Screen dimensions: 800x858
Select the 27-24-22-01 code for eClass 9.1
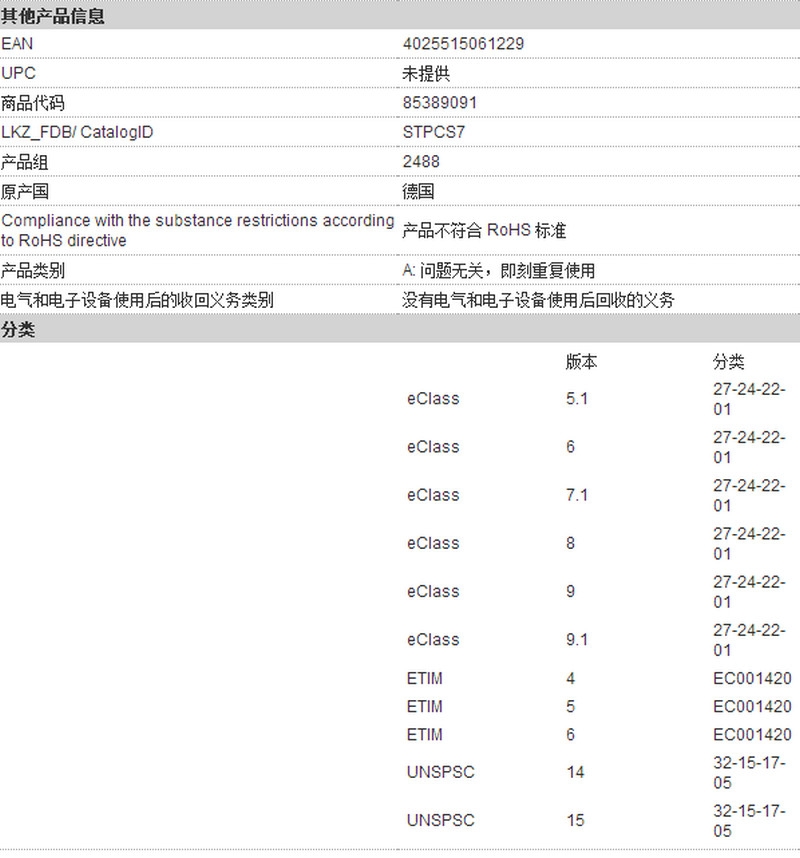tap(749, 640)
